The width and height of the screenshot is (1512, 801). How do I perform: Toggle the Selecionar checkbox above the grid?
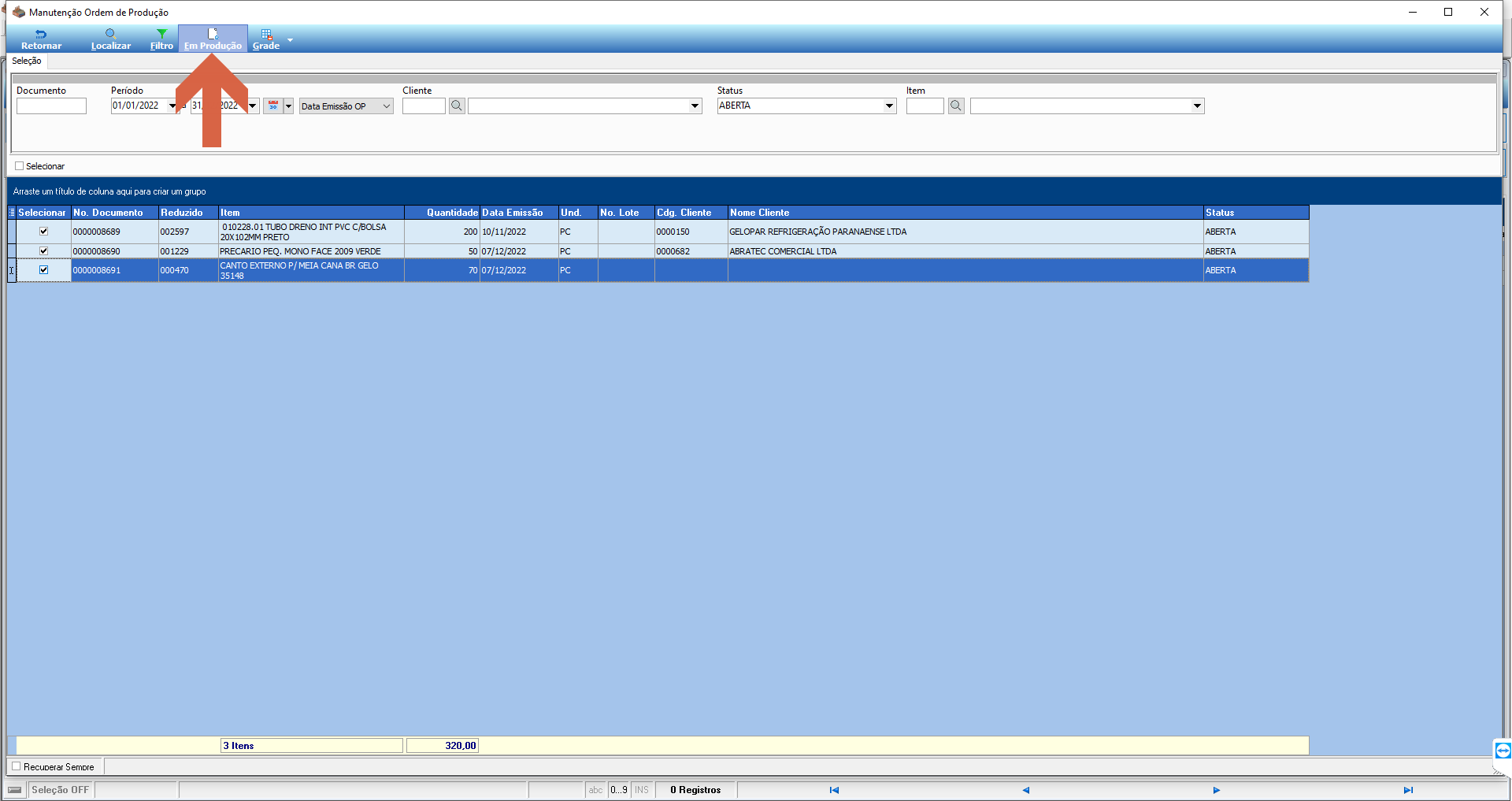[x=20, y=166]
